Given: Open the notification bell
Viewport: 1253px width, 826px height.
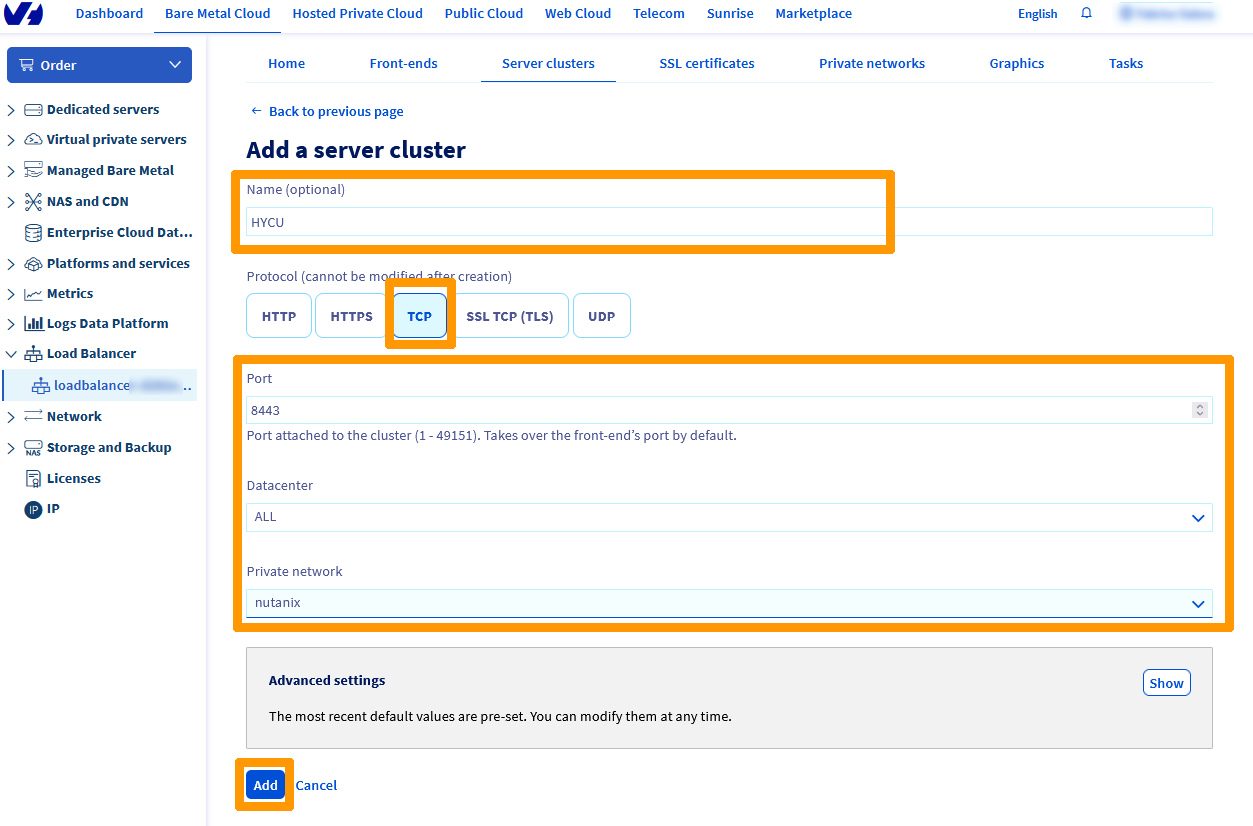Looking at the screenshot, I should pyautogui.click(x=1086, y=14).
